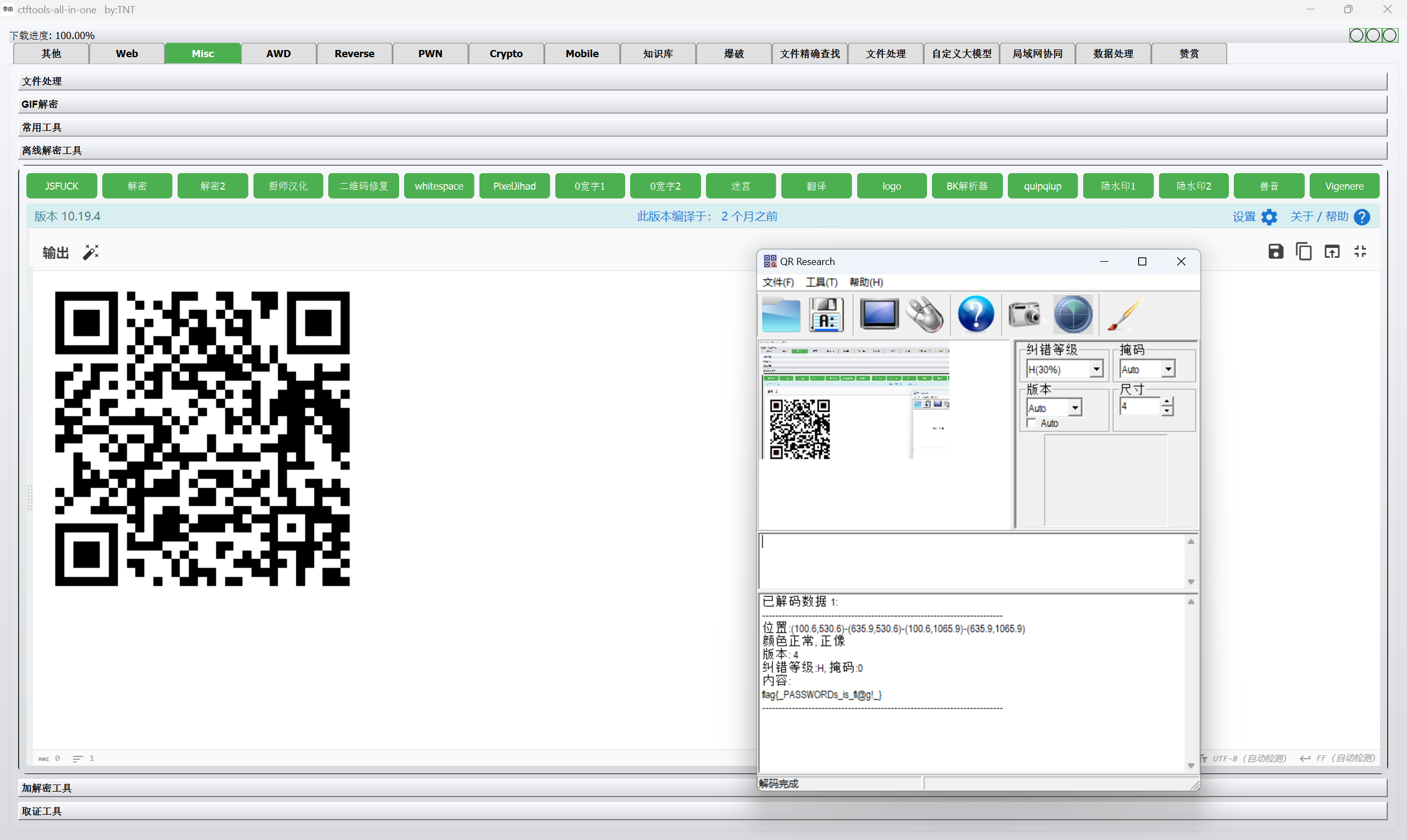Click the decoded data scrollbar down arrow
The width and height of the screenshot is (1407, 840).
tap(1191, 765)
